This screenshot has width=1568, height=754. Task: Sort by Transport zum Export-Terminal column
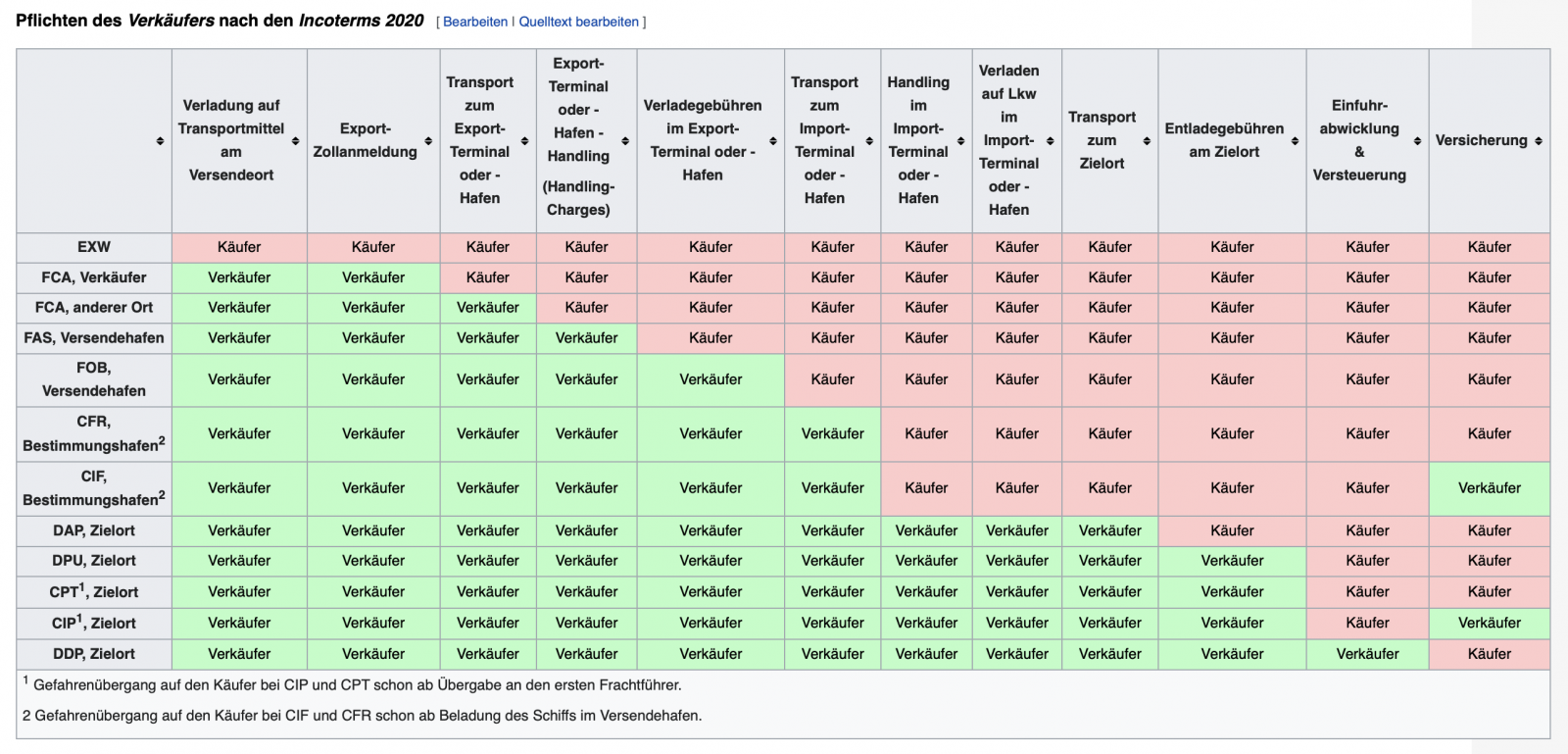tap(524, 141)
